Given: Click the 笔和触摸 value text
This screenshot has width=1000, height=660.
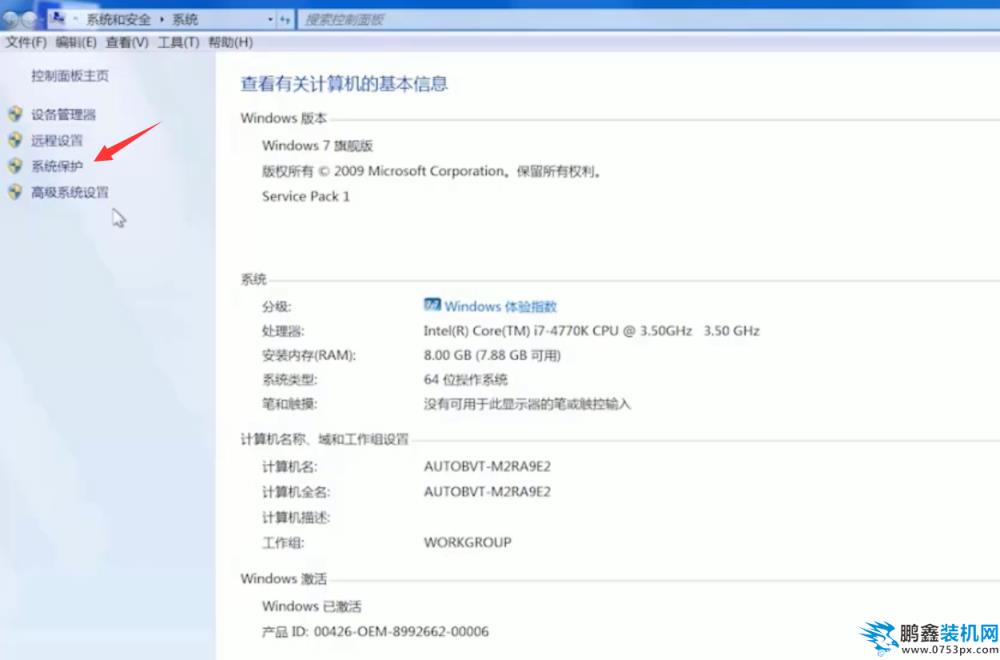Looking at the screenshot, I should pyautogui.click(x=527, y=404).
